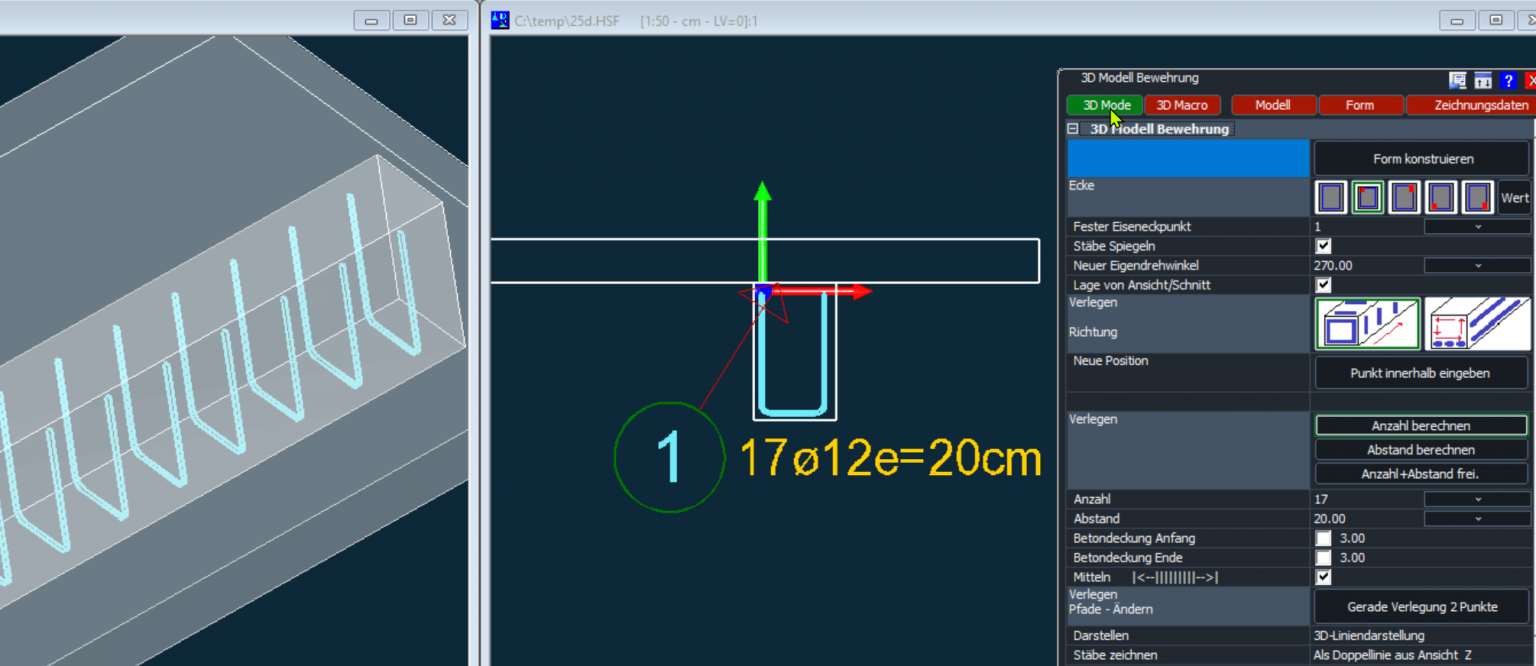Enable the Betondeckung Anfang checkbox
This screenshot has height=666, width=1536.
tap(1324, 539)
